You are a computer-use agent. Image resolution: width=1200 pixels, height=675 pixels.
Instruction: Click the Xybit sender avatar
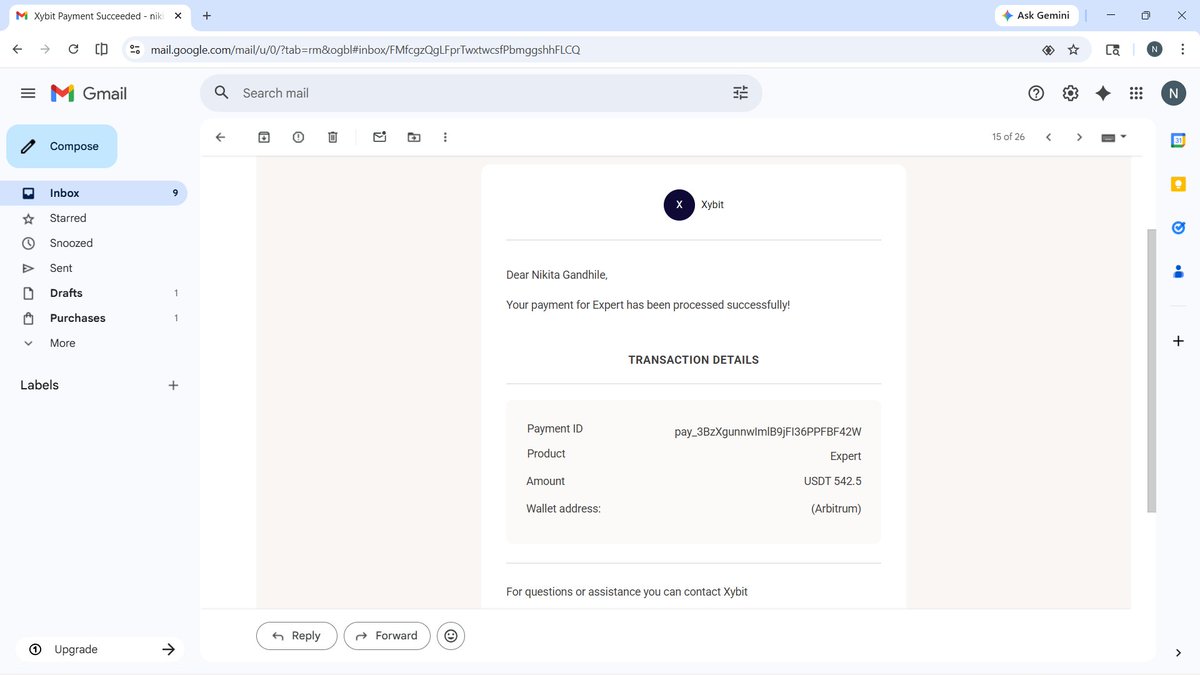click(679, 204)
